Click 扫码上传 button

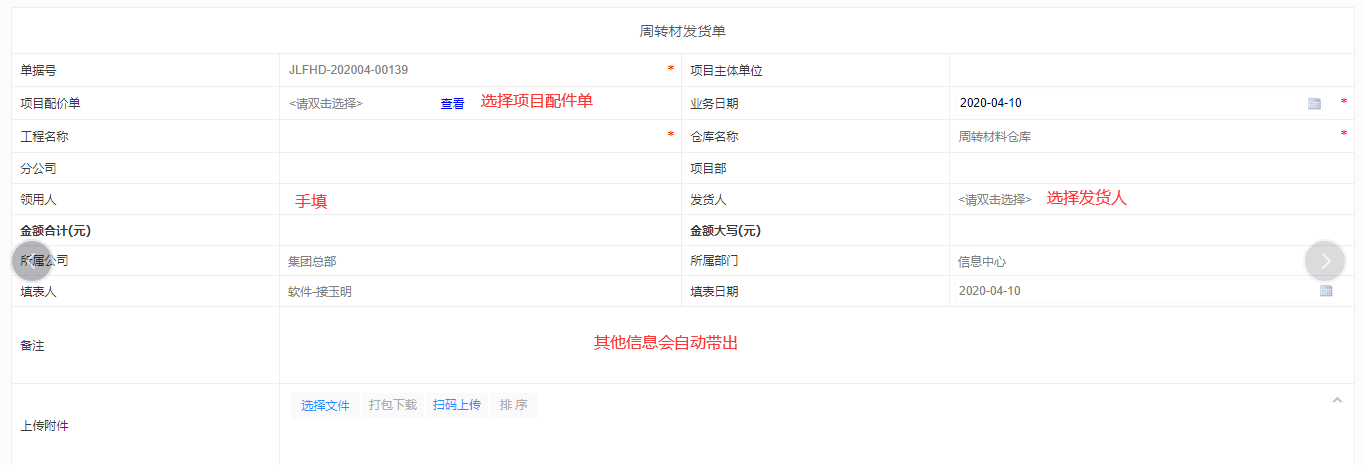pyautogui.click(x=457, y=405)
